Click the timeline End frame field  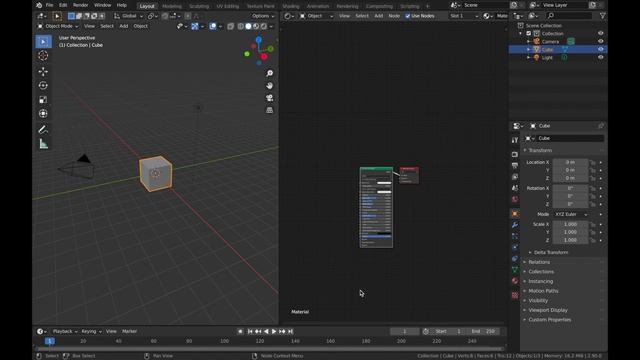tap(484, 331)
